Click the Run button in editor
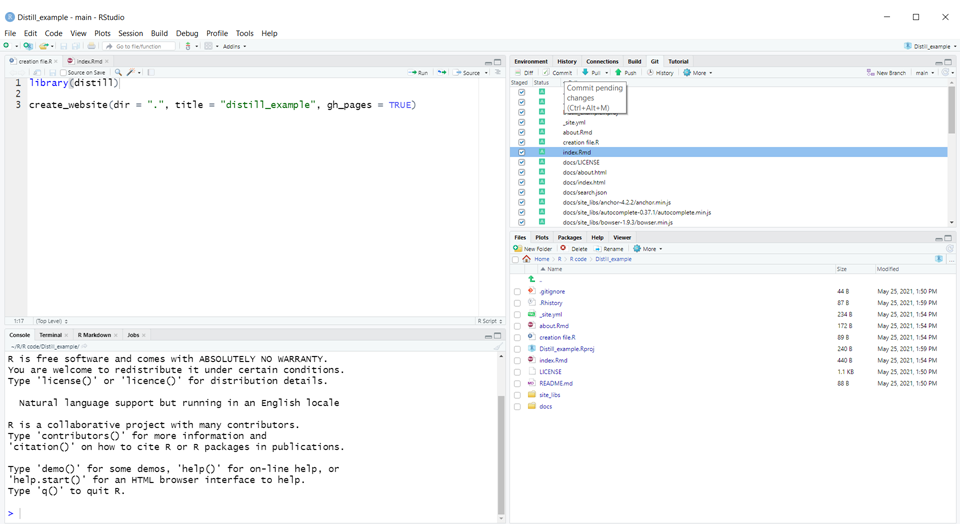960x524 pixels. pos(419,73)
